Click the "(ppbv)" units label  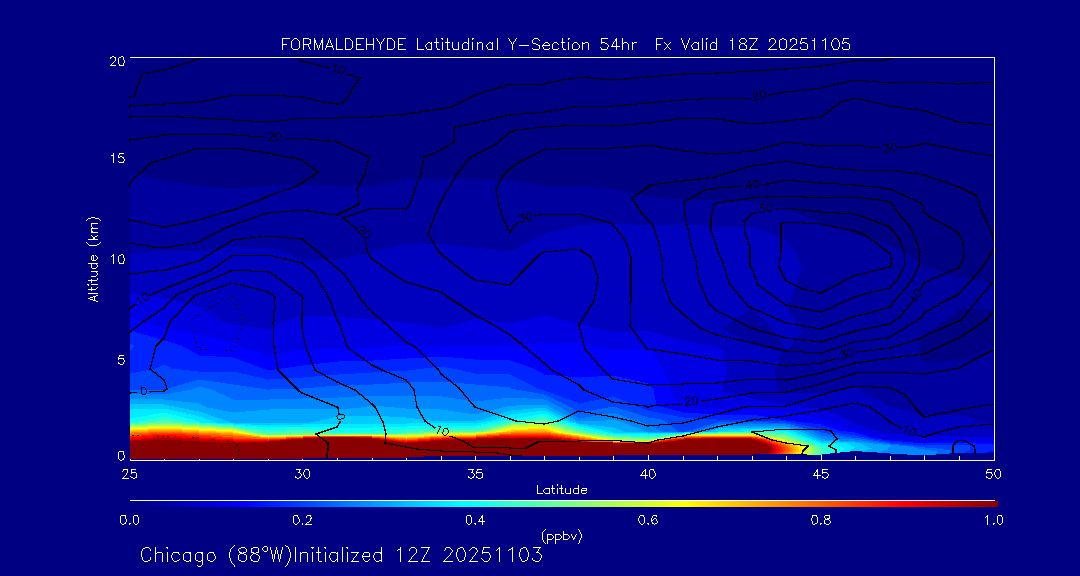562,537
